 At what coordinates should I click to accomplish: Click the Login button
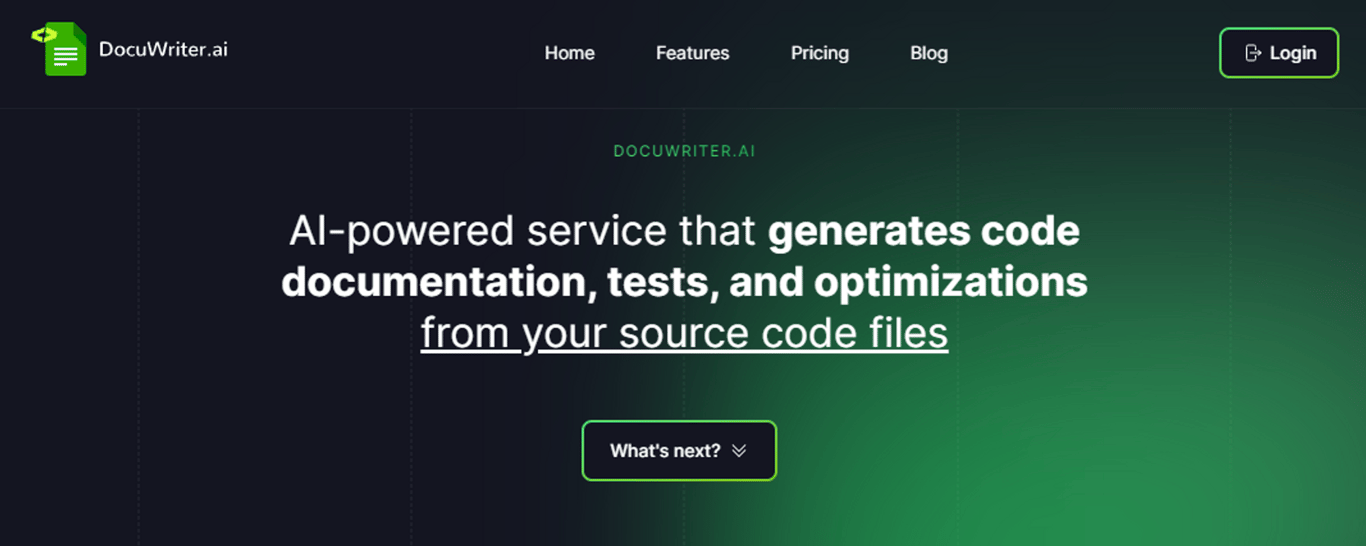click(x=1279, y=53)
